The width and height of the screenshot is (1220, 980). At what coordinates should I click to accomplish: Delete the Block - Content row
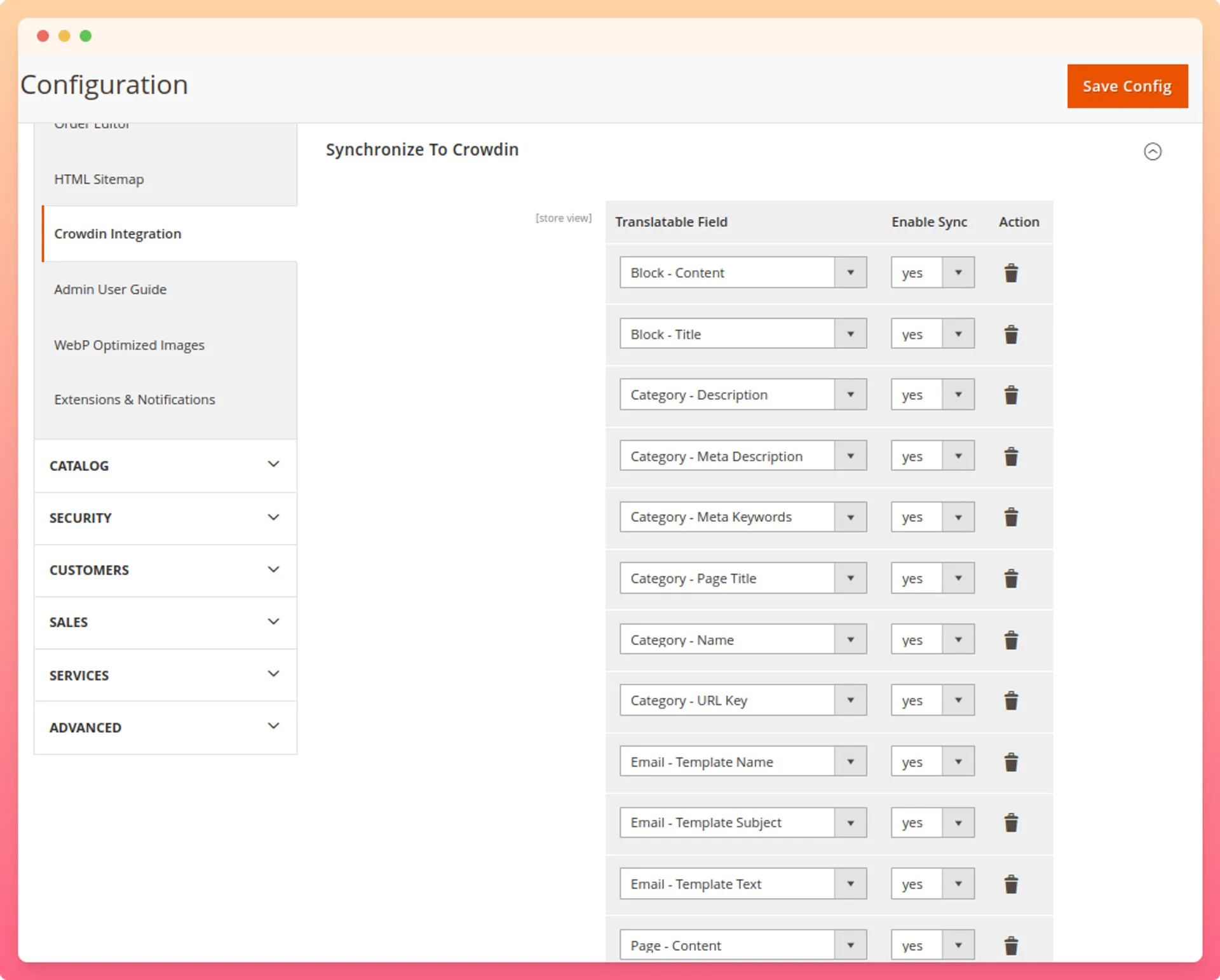pyautogui.click(x=1011, y=273)
